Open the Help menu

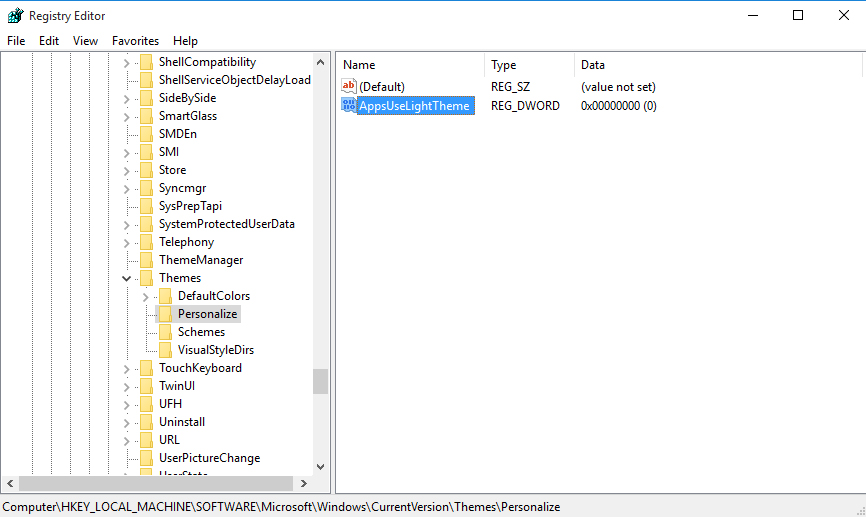[185, 41]
